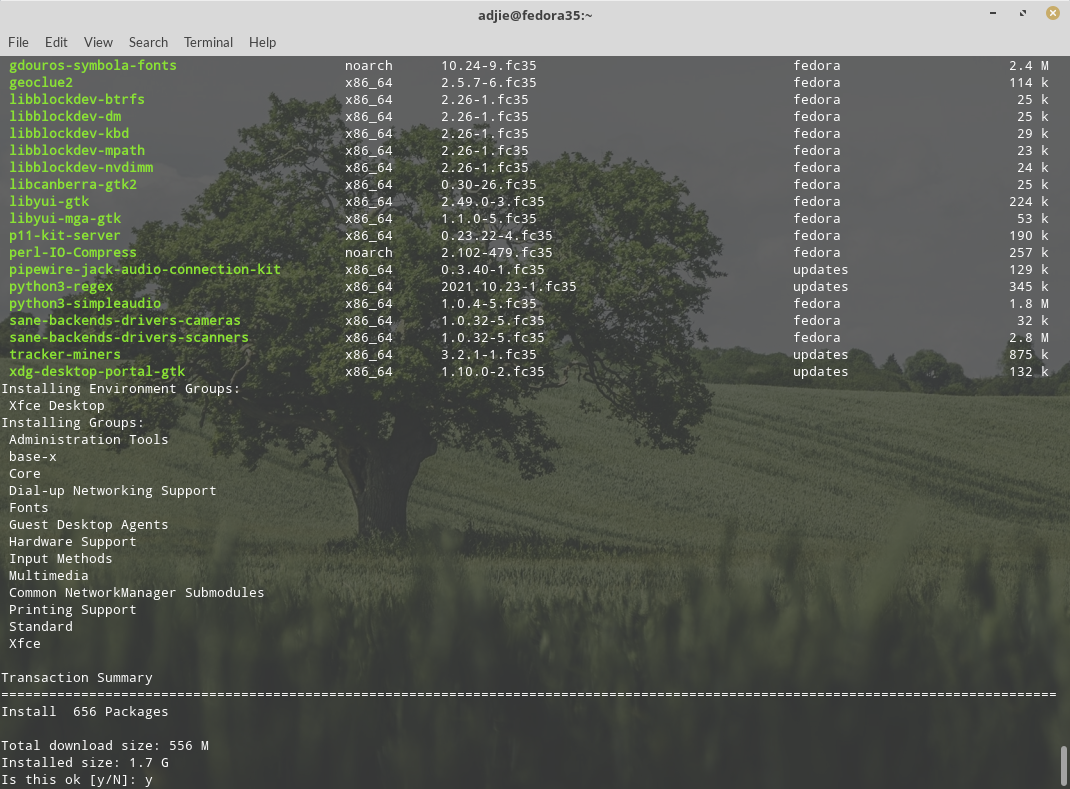Viewport: 1070px width, 789px height.
Task: Click the version 2.102-479.fc35
Action: [x=497, y=253]
